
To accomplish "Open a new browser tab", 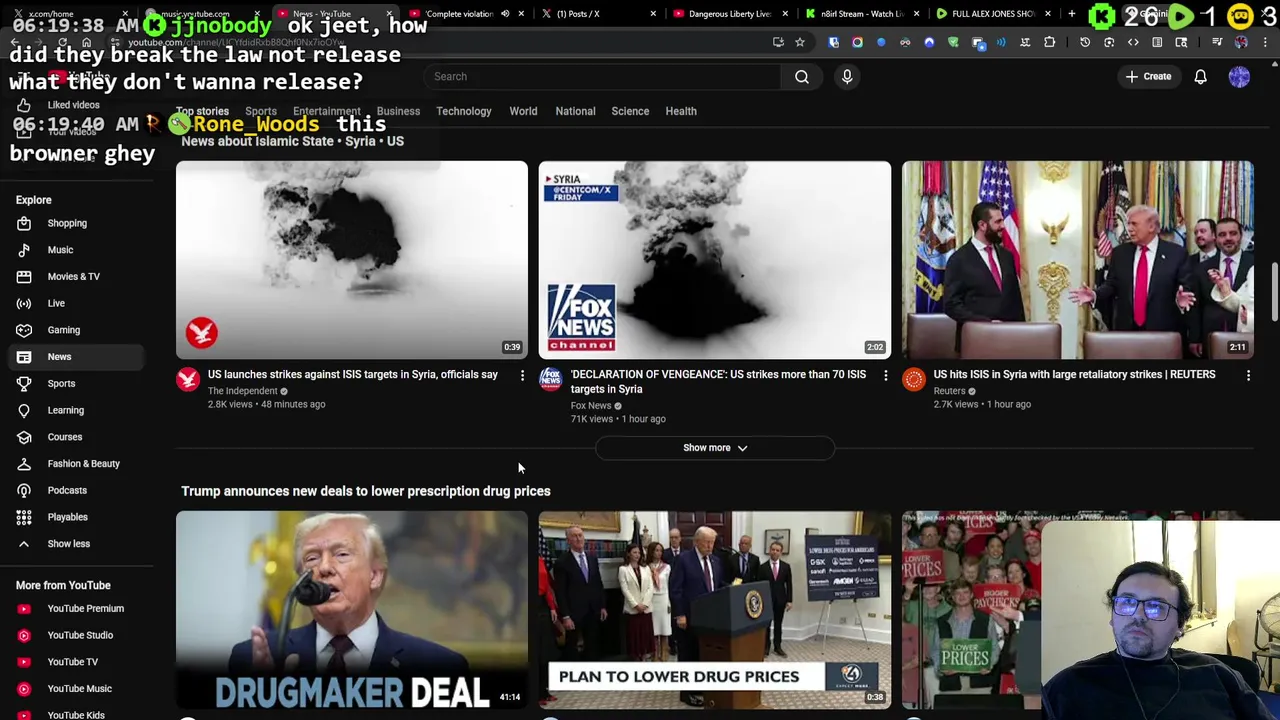I will pos(1072,14).
